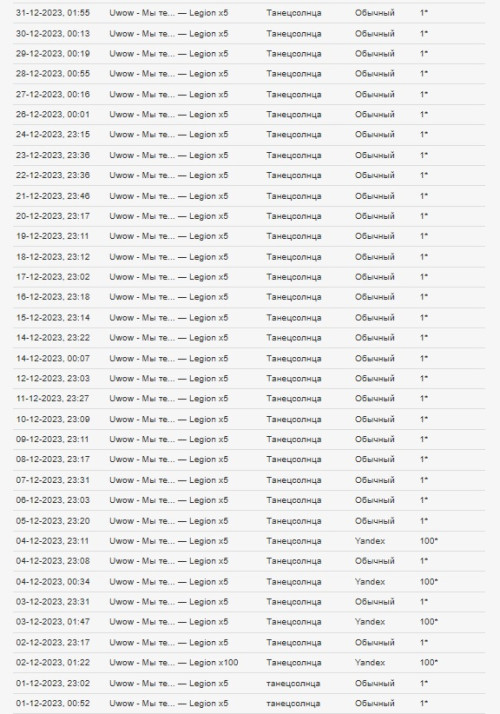
Task: Select Обычный in the 14-12-2023, 00:07 row
Action: pos(374,358)
